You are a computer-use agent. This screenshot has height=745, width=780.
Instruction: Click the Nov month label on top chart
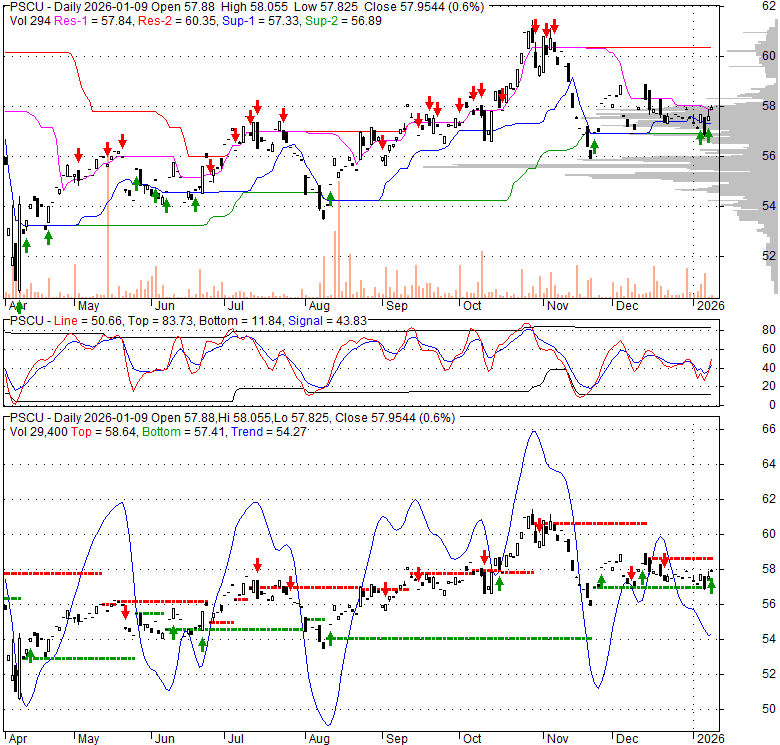557,306
